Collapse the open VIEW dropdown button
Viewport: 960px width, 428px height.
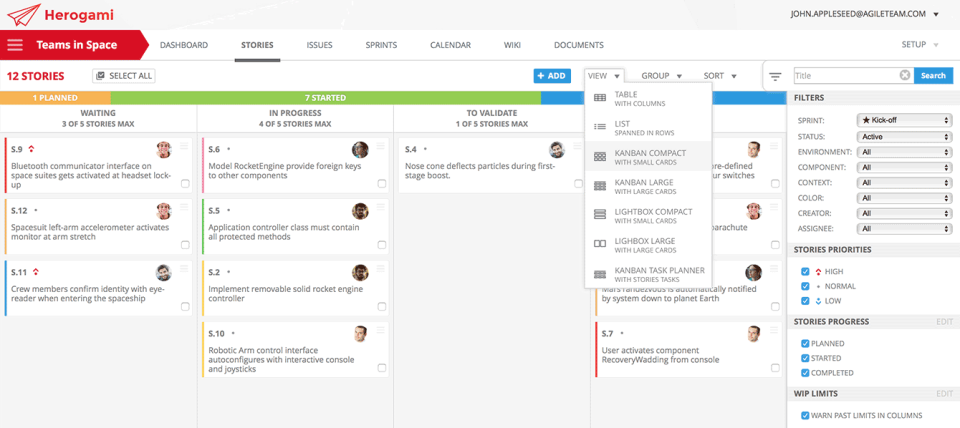[x=604, y=76]
